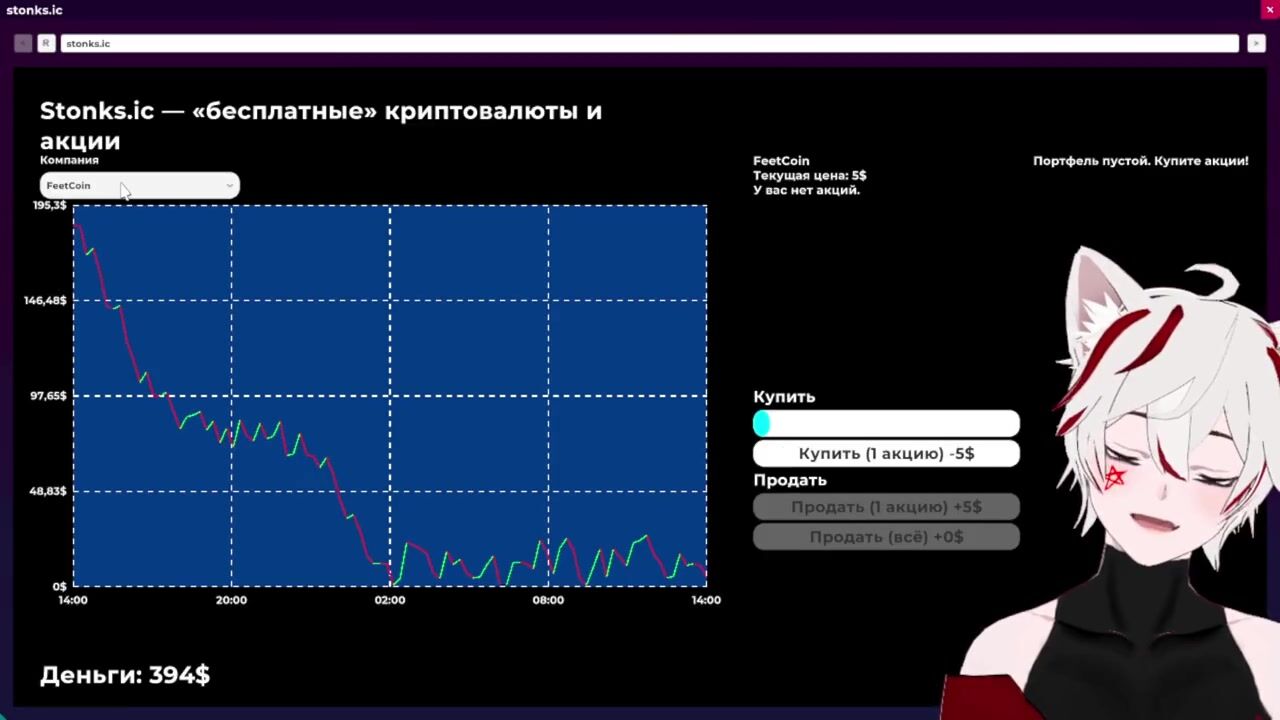
Task: Click the 02:00 time label on the chart axis
Action: click(390, 600)
